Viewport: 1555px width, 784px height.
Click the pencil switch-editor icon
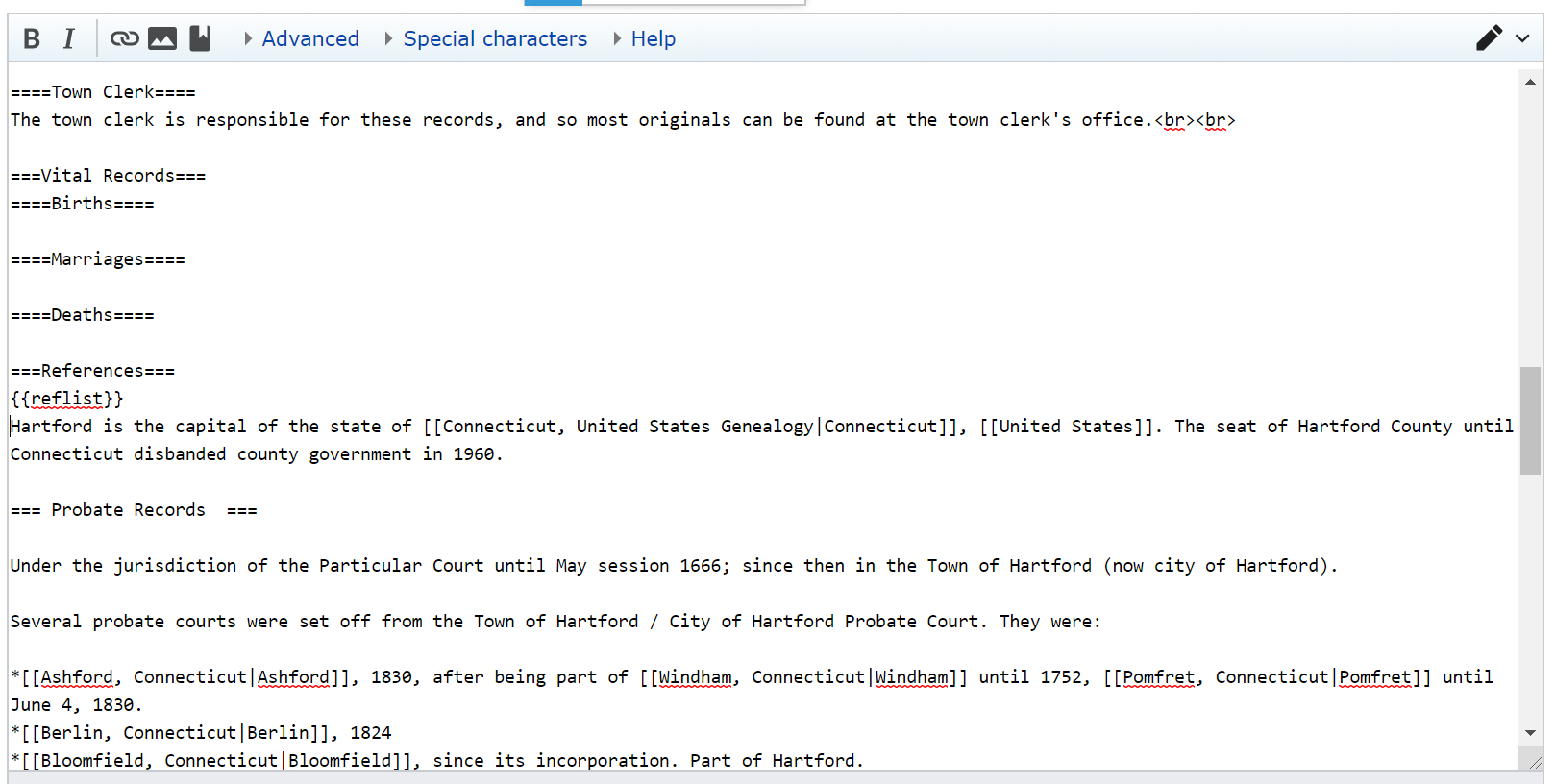pos(1488,38)
